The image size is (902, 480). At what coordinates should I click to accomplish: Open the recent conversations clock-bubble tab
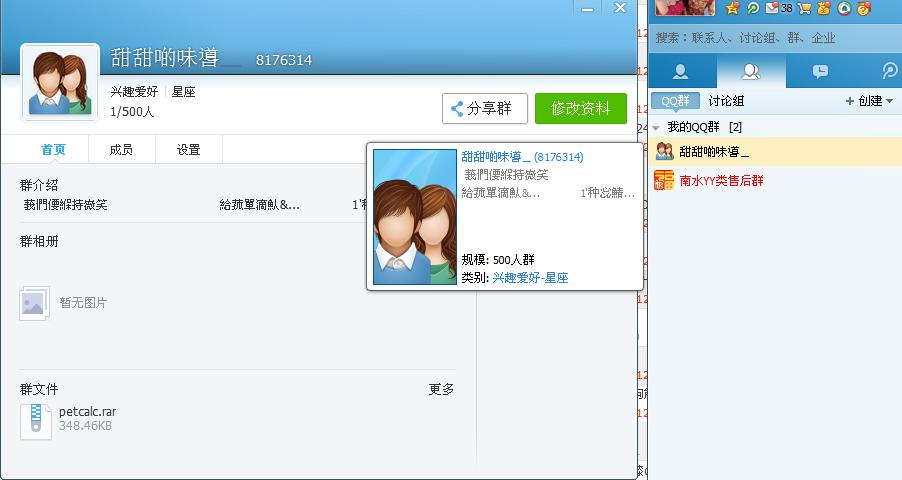[820, 71]
